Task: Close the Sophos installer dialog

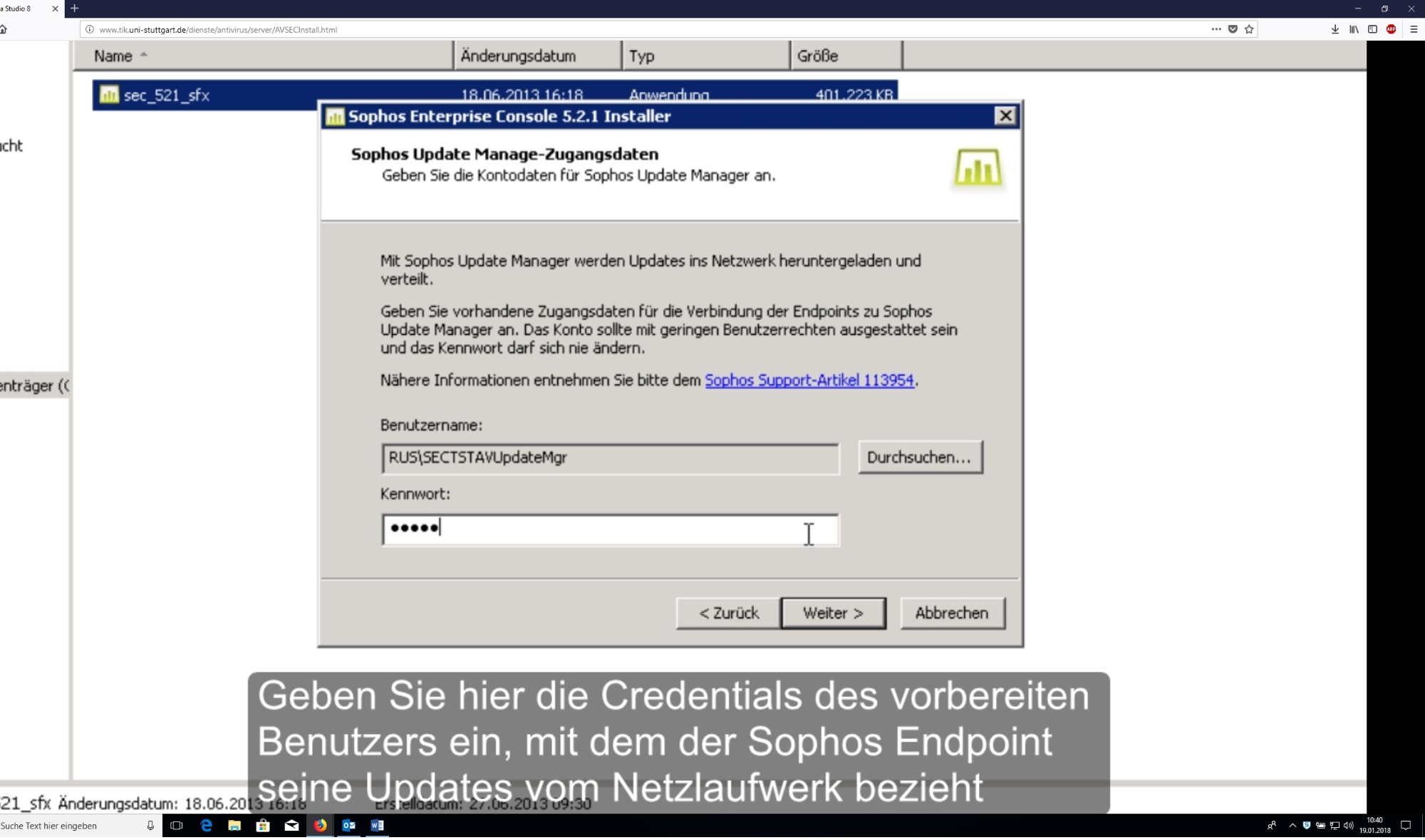Action: tap(1005, 116)
